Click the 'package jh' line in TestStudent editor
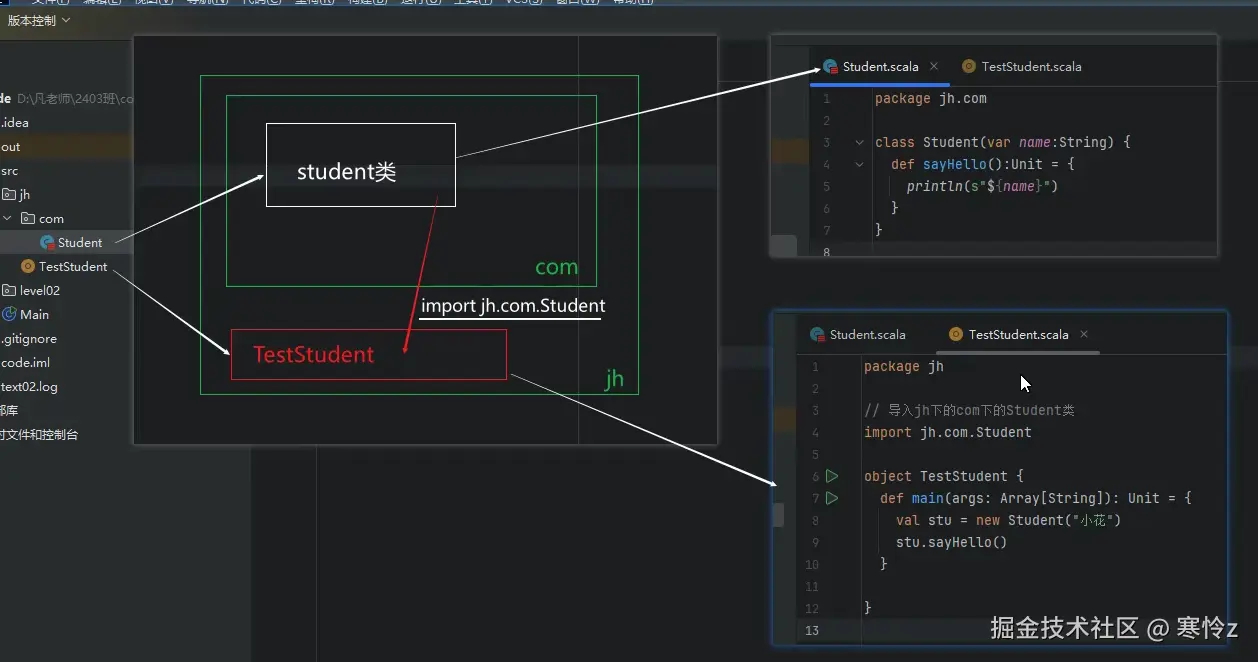1258x662 pixels. point(904,366)
